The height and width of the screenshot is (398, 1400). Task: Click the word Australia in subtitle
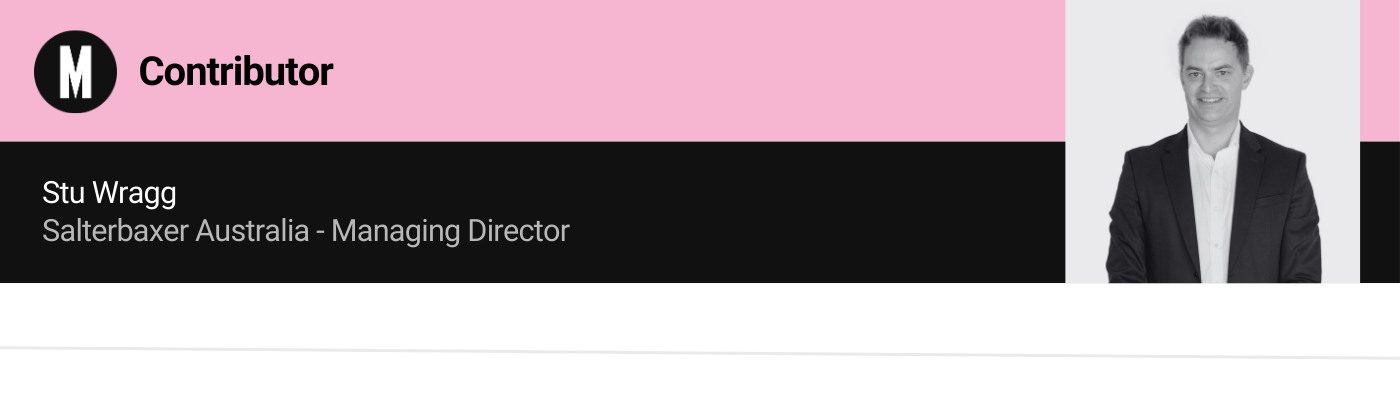click(253, 231)
